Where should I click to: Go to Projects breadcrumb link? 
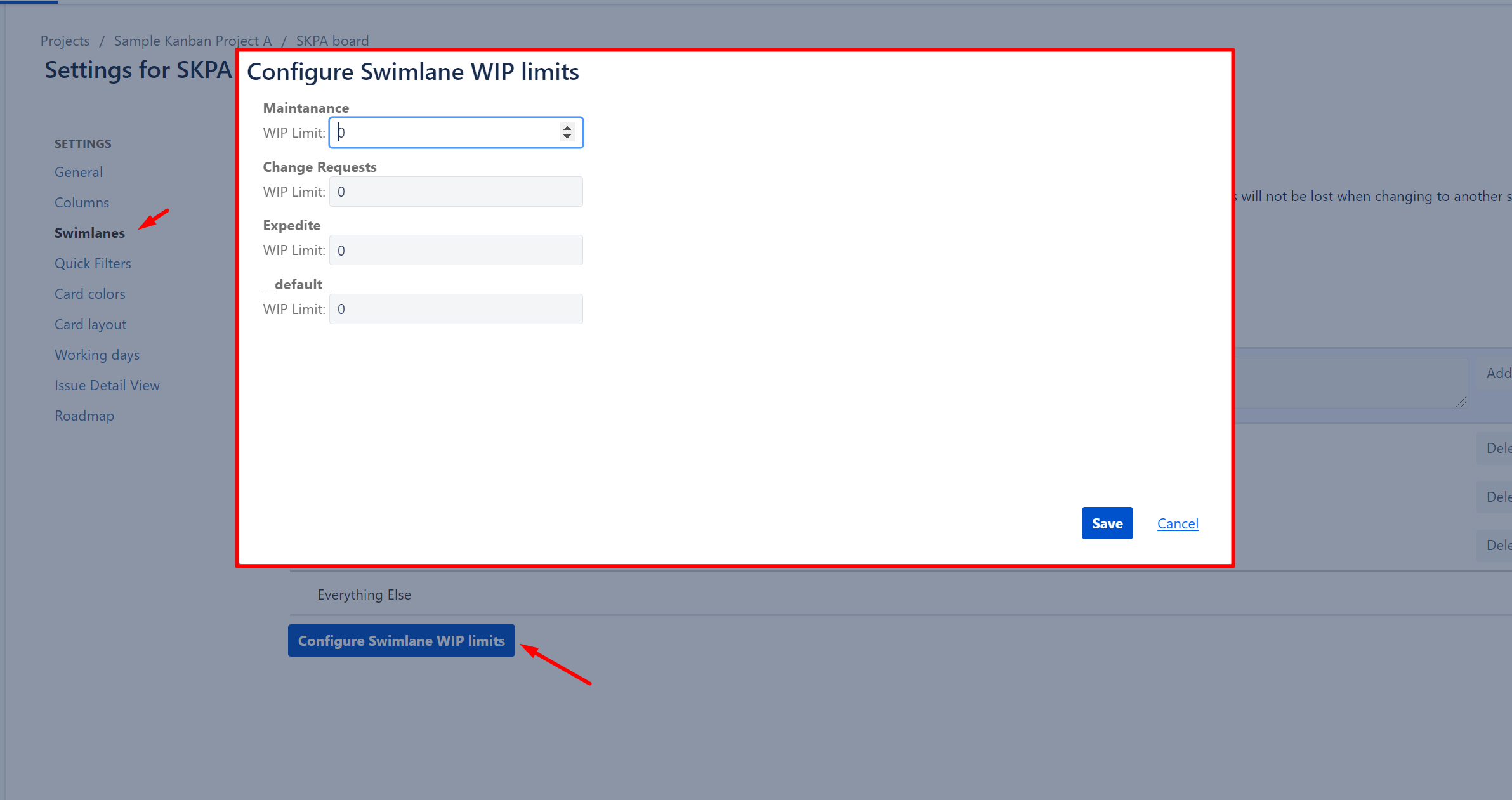65,41
